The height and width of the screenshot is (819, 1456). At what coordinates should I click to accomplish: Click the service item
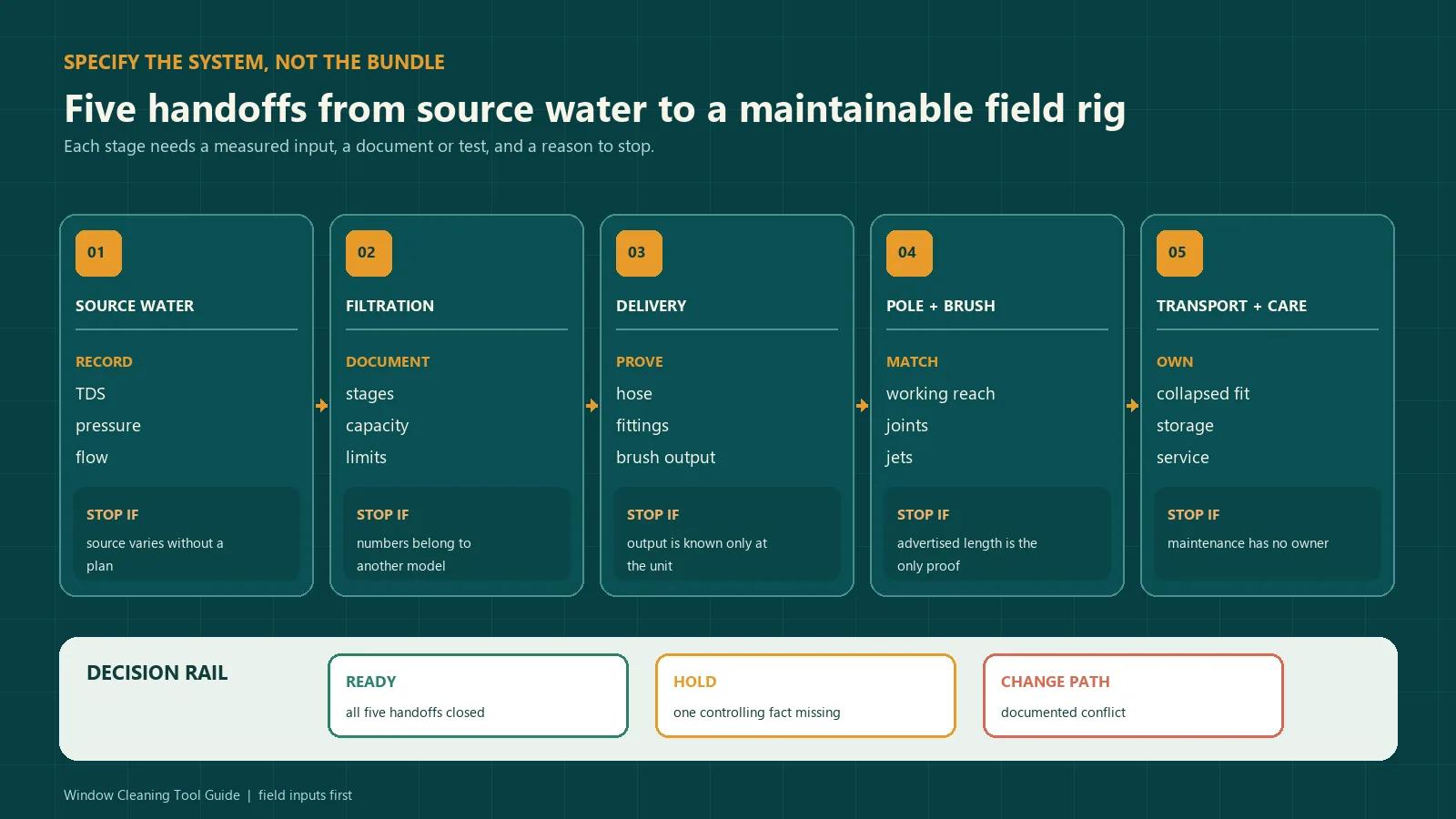click(x=1183, y=457)
